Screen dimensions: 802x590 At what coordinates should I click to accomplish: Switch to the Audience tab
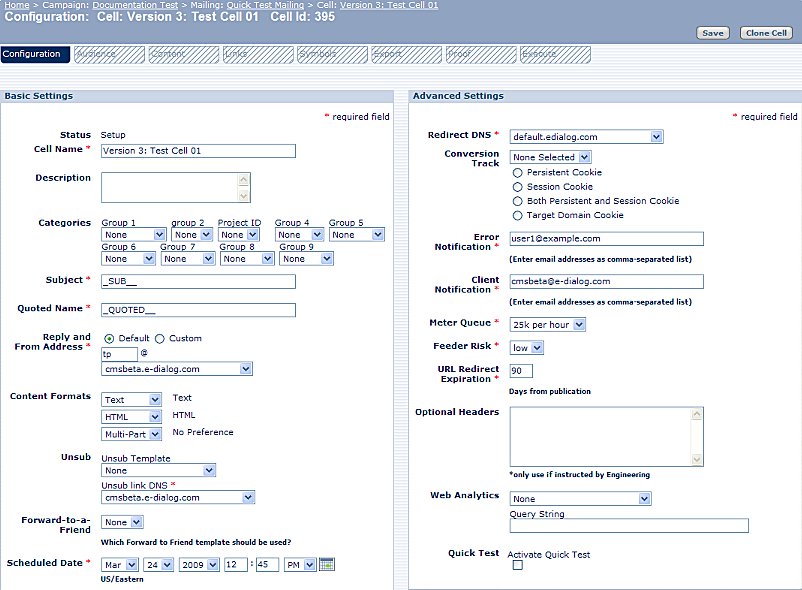click(108, 54)
